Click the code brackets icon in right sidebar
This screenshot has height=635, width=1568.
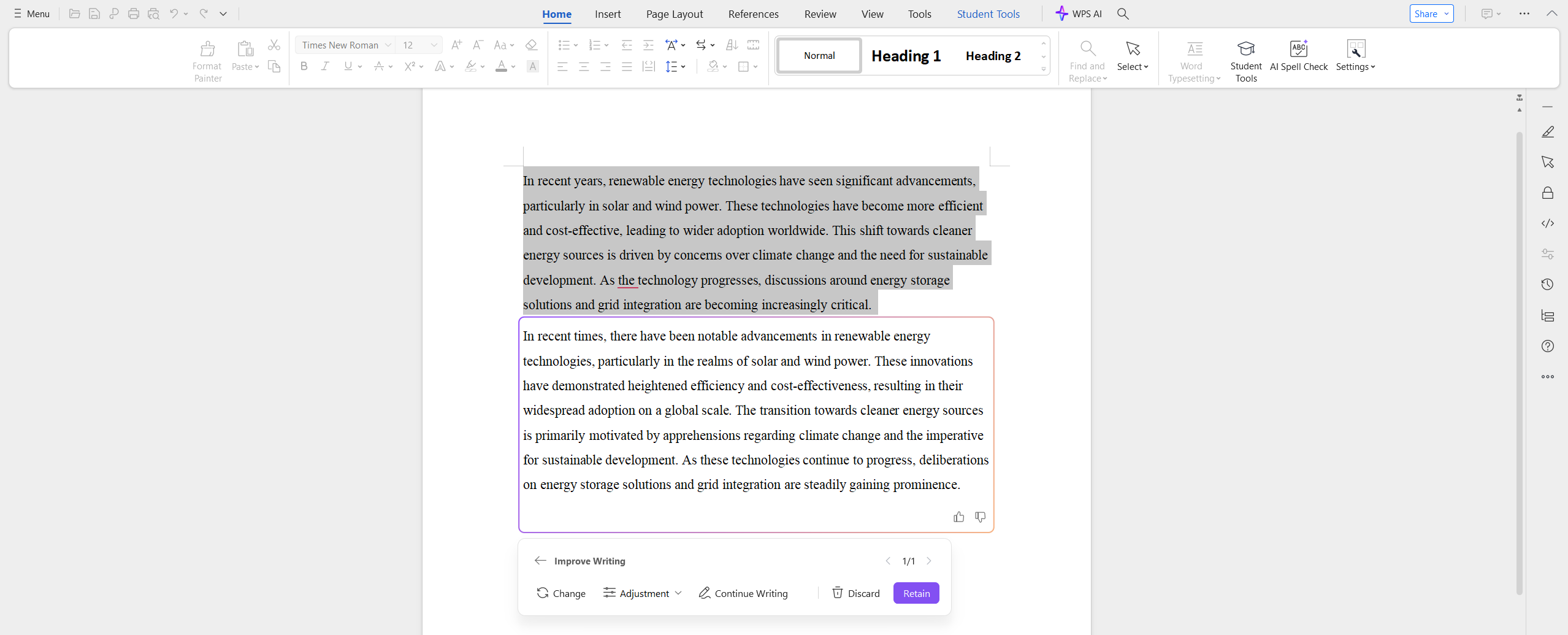coord(1548,223)
